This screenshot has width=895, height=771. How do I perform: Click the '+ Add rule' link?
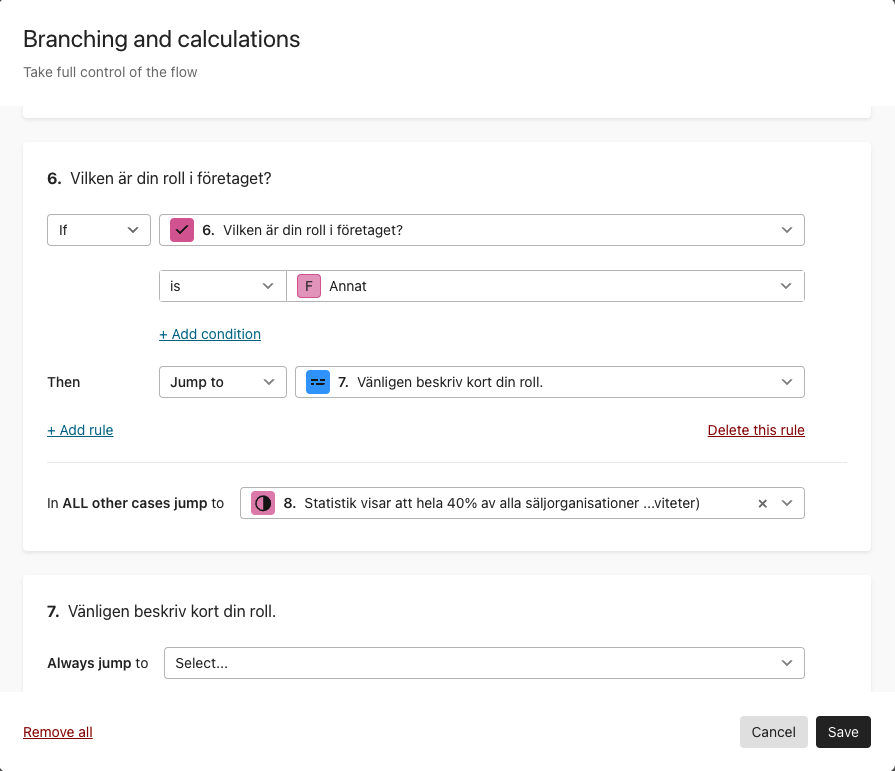(x=80, y=430)
